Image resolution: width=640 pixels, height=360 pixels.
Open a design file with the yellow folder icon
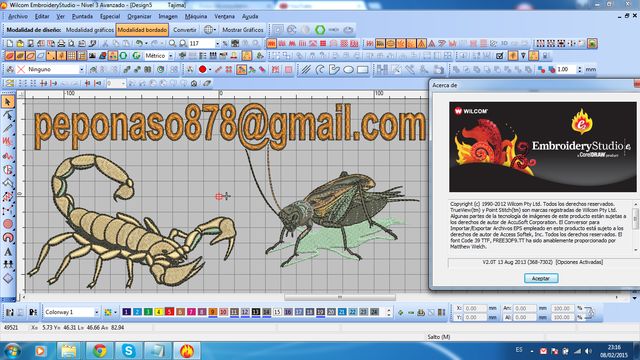point(20,43)
